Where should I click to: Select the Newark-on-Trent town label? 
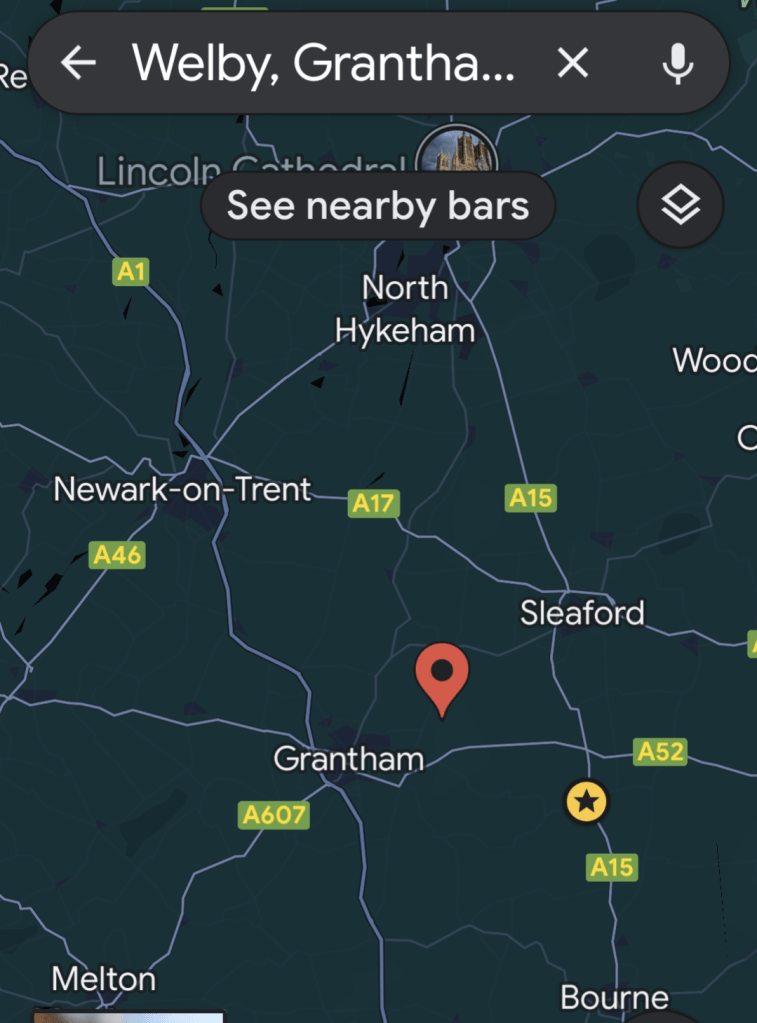[x=182, y=490]
